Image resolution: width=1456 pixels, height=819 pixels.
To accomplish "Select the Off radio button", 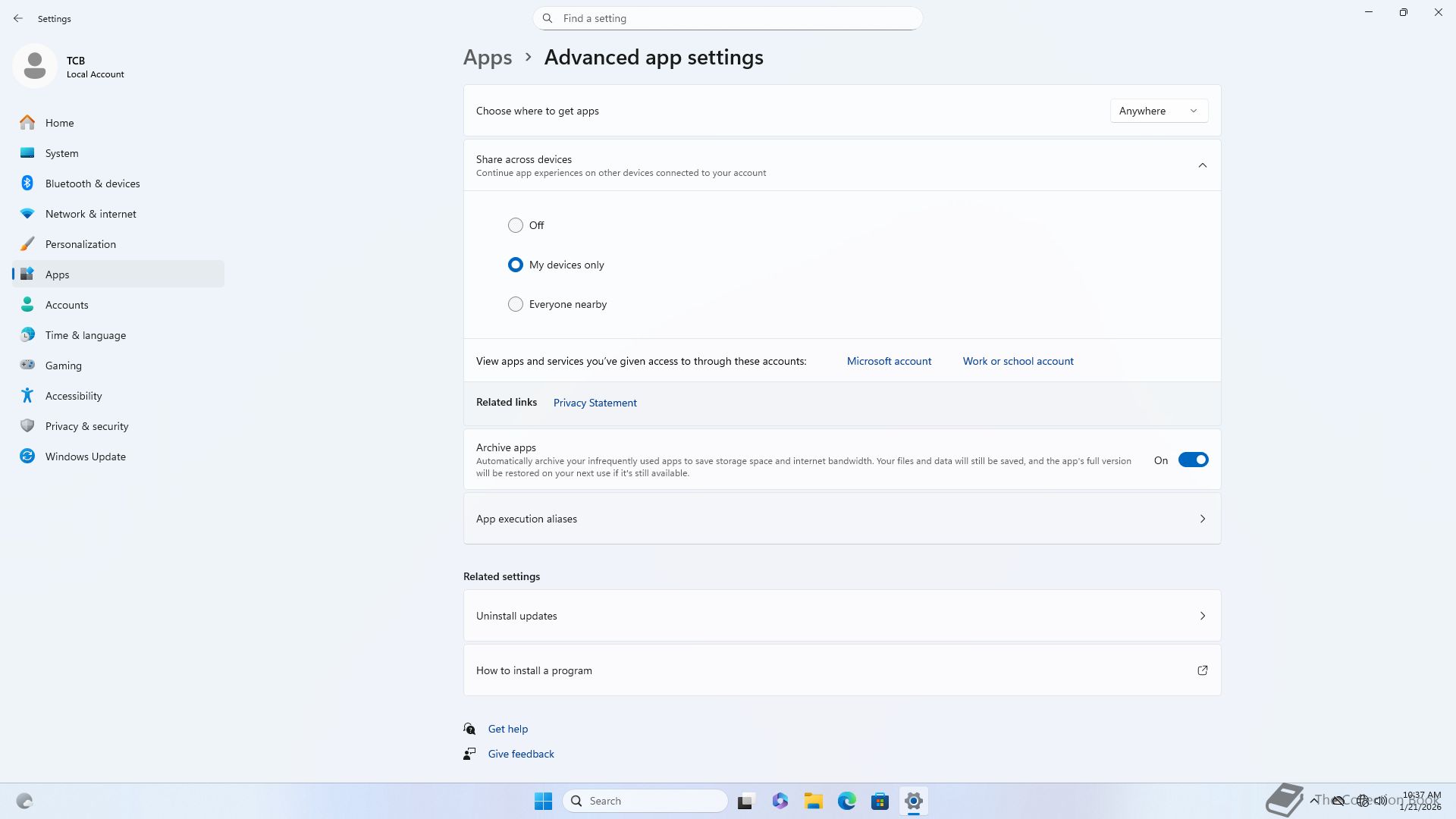I will pyautogui.click(x=516, y=225).
